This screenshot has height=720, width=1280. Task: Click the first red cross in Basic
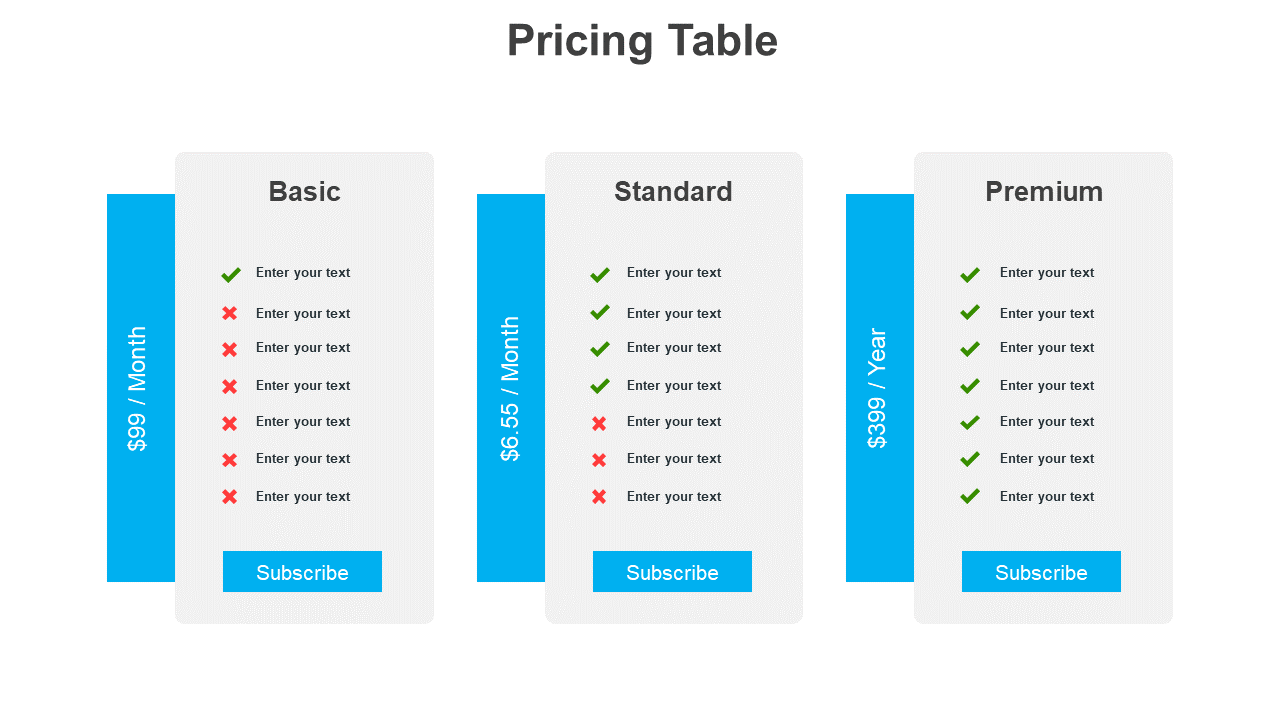click(x=230, y=313)
